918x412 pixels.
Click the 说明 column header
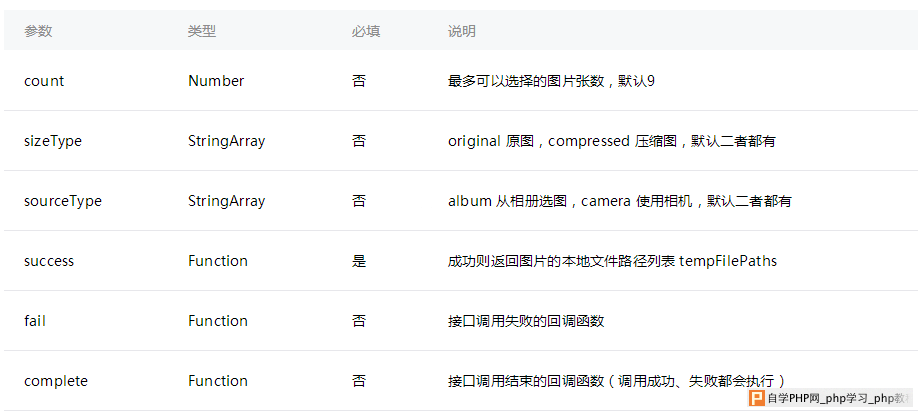pos(462,32)
